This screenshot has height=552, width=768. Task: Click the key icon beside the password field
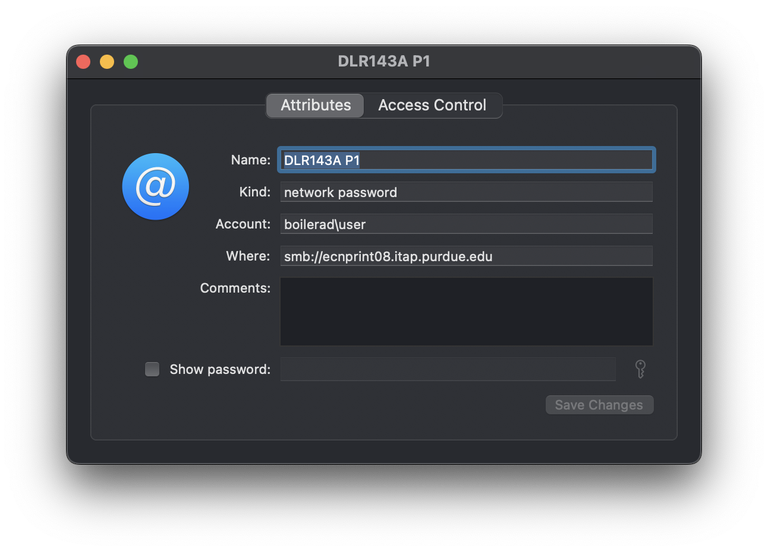tap(640, 369)
